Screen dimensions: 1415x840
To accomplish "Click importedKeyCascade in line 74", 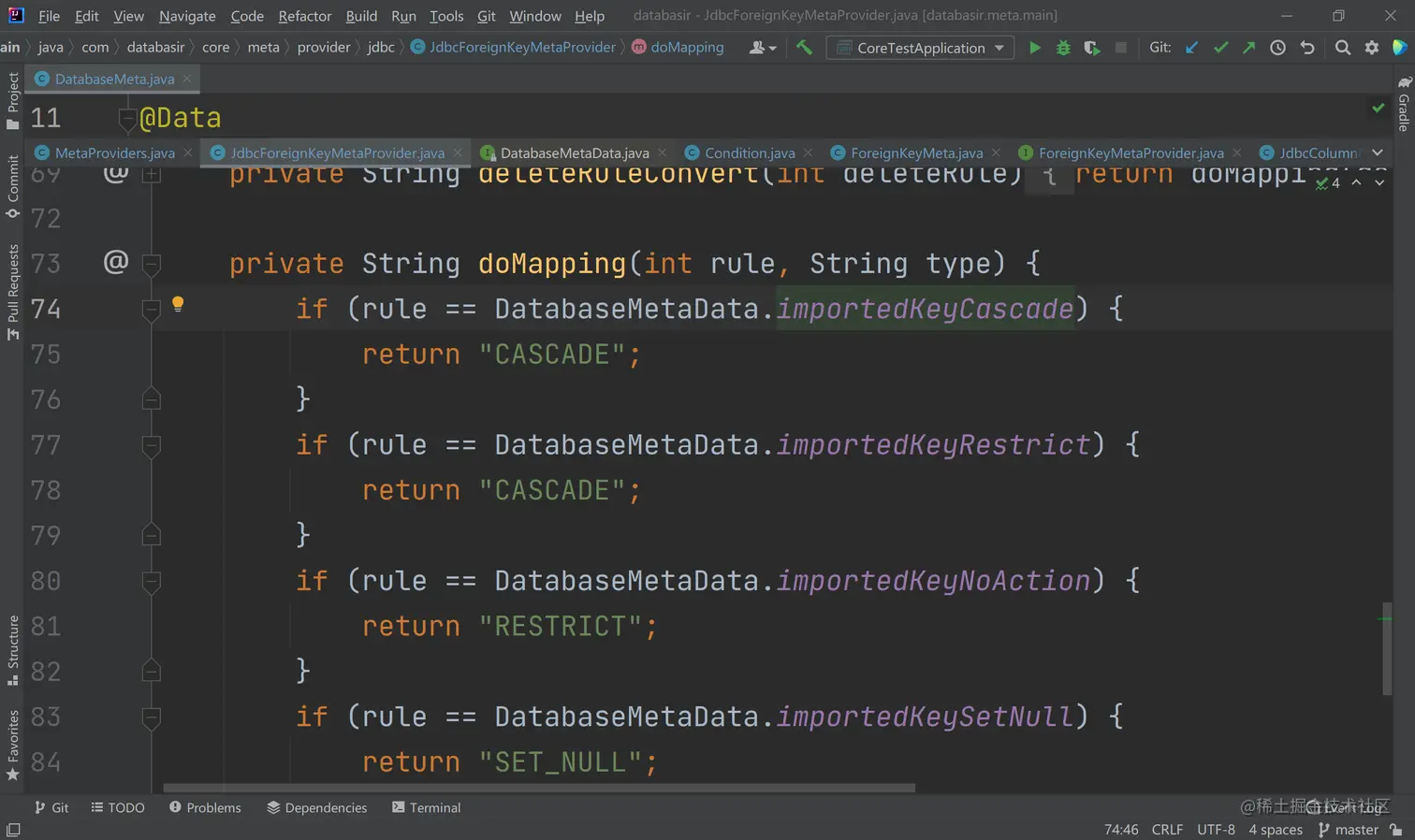I will tap(925, 309).
